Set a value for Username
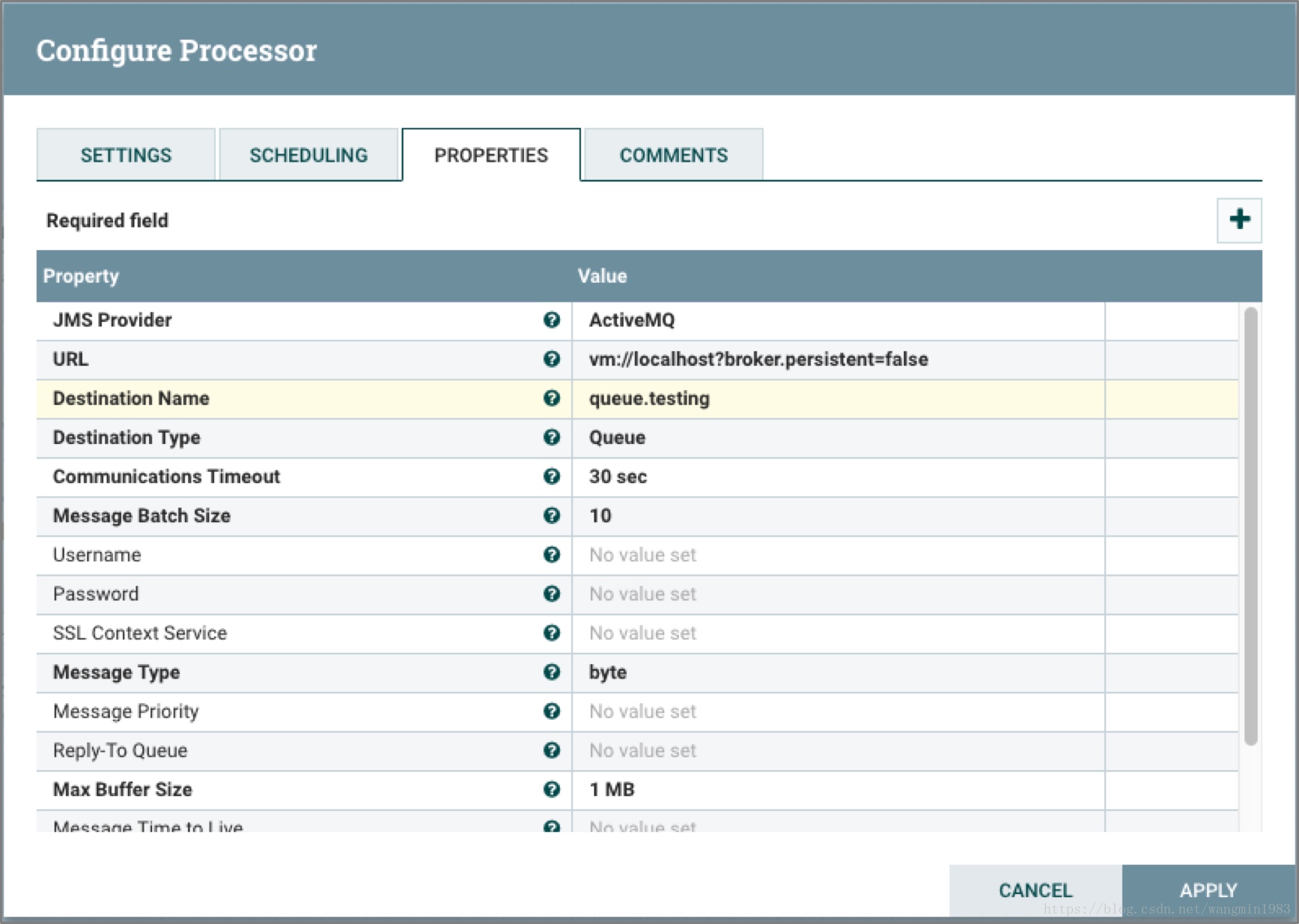The width and height of the screenshot is (1299, 924). pyautogui.click(x=839, y=556)
